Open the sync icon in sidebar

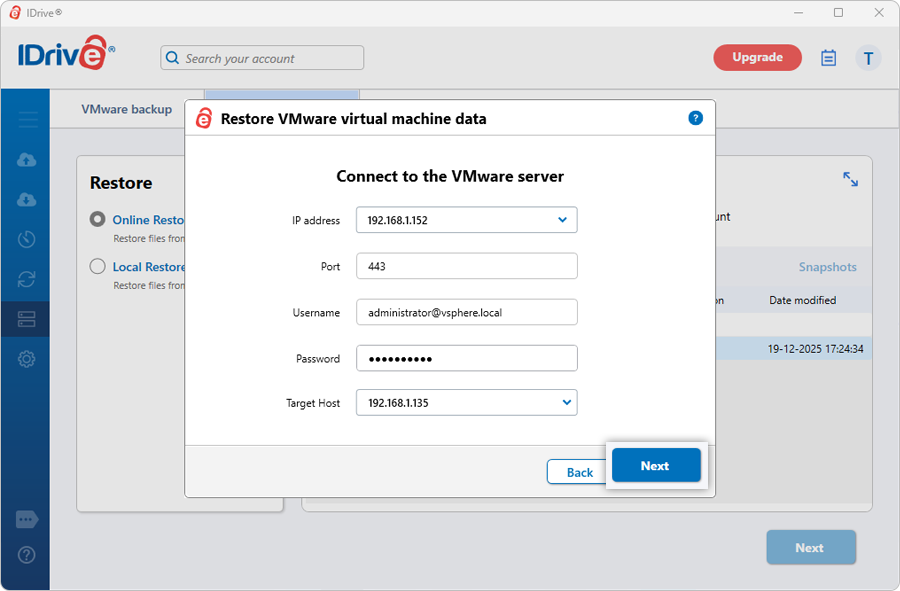27,280
